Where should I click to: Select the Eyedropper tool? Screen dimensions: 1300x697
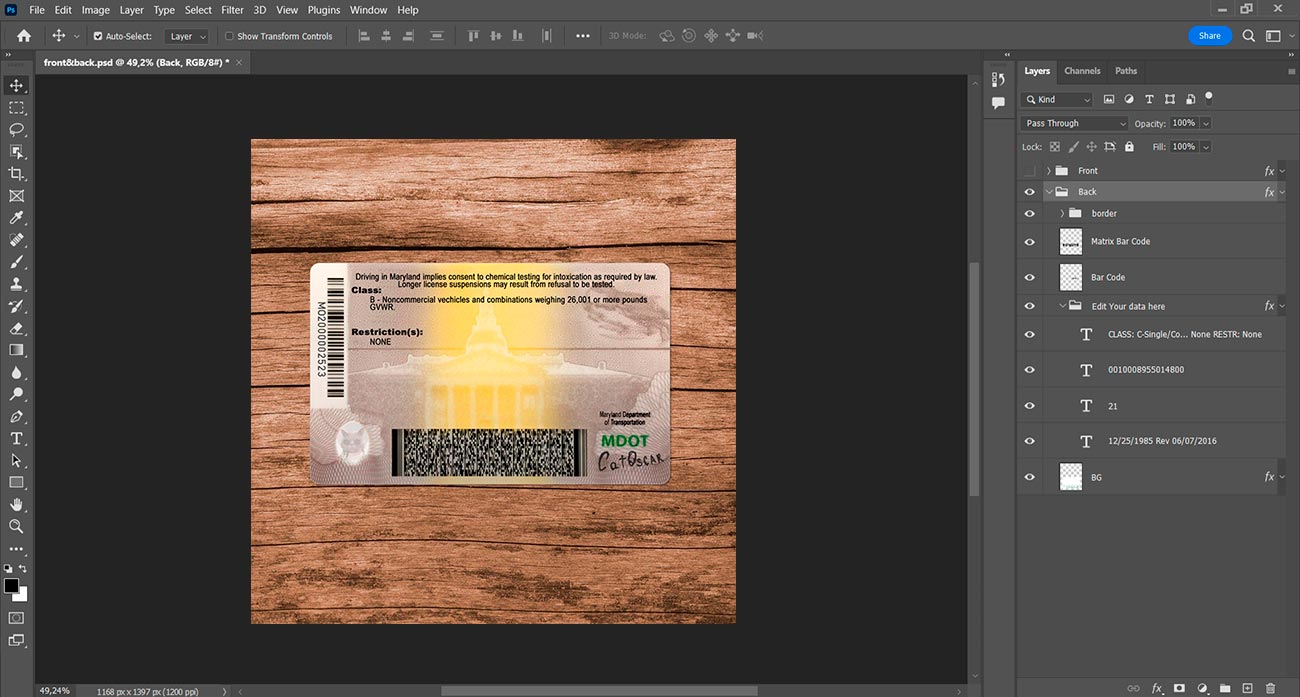tap(16, 218)
